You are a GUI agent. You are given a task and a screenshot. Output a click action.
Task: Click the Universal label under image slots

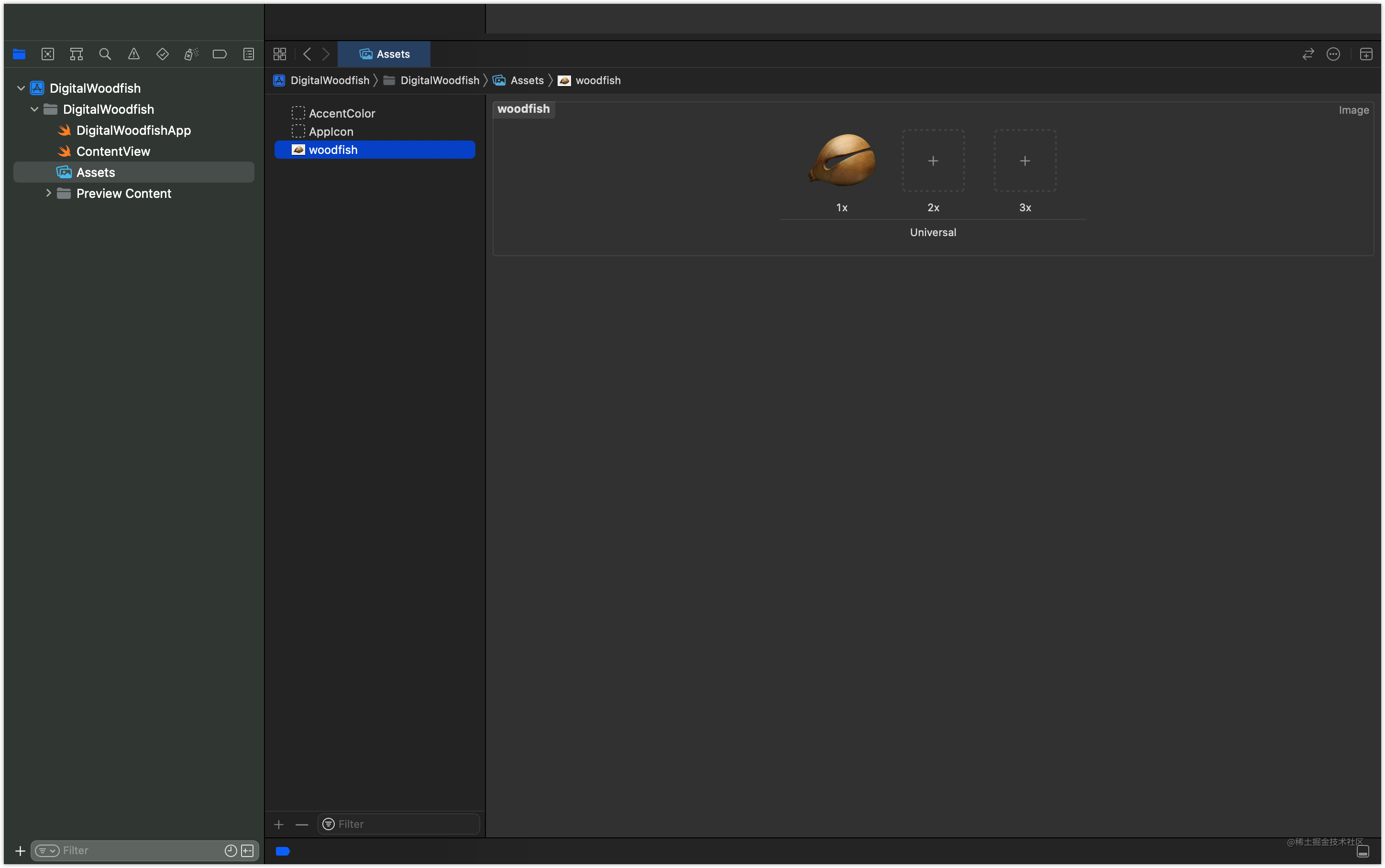click(x=933, y=232)
